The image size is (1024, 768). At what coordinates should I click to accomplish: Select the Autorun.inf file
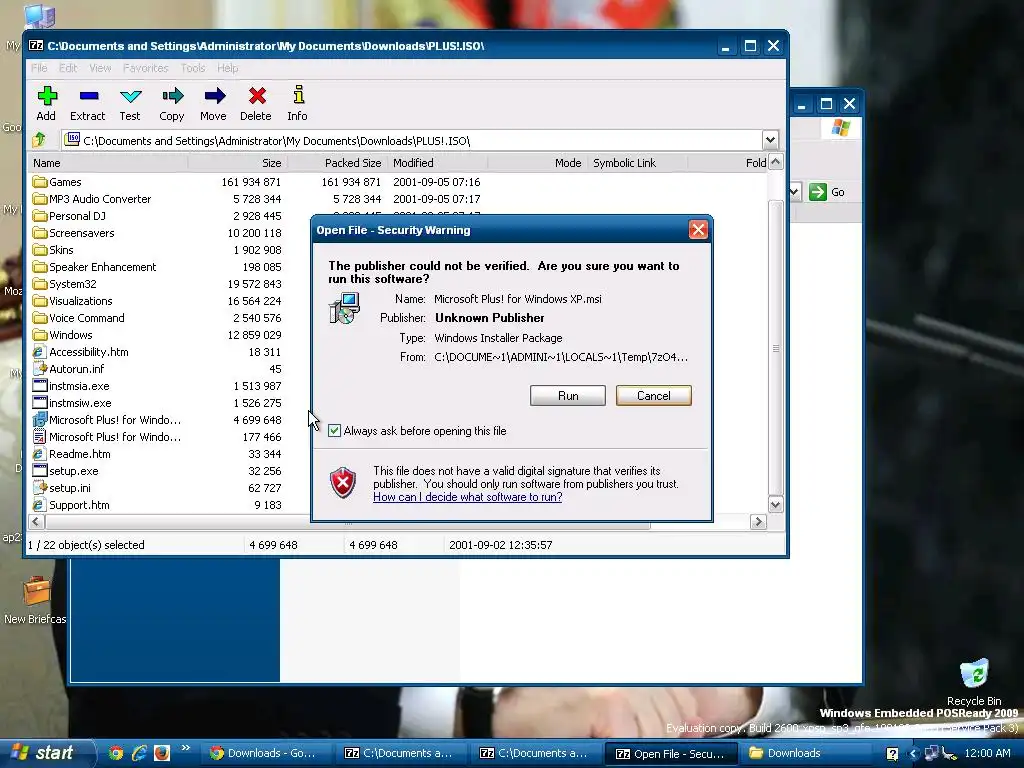[69, 369]
